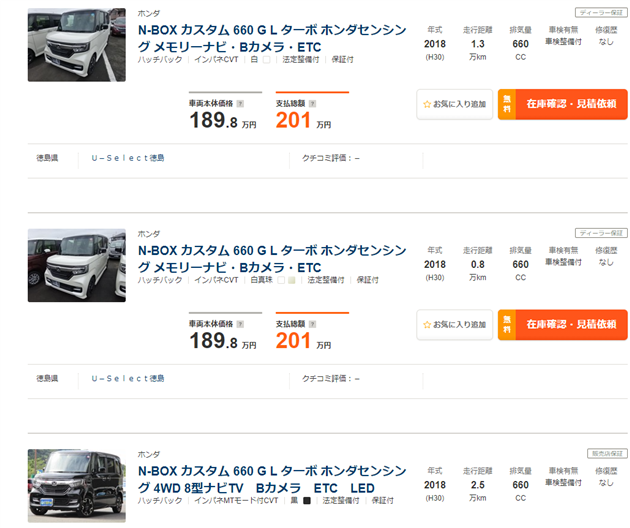The height and width of the screenshot is (528, 630).
Task: Open the 4WD 8型ナビTV listing title
Action: 271,479
